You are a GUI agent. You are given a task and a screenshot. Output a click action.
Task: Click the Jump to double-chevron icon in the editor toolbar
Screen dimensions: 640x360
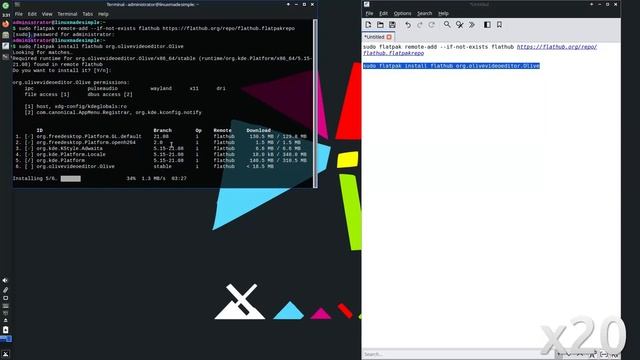click(x=471, y=25)
